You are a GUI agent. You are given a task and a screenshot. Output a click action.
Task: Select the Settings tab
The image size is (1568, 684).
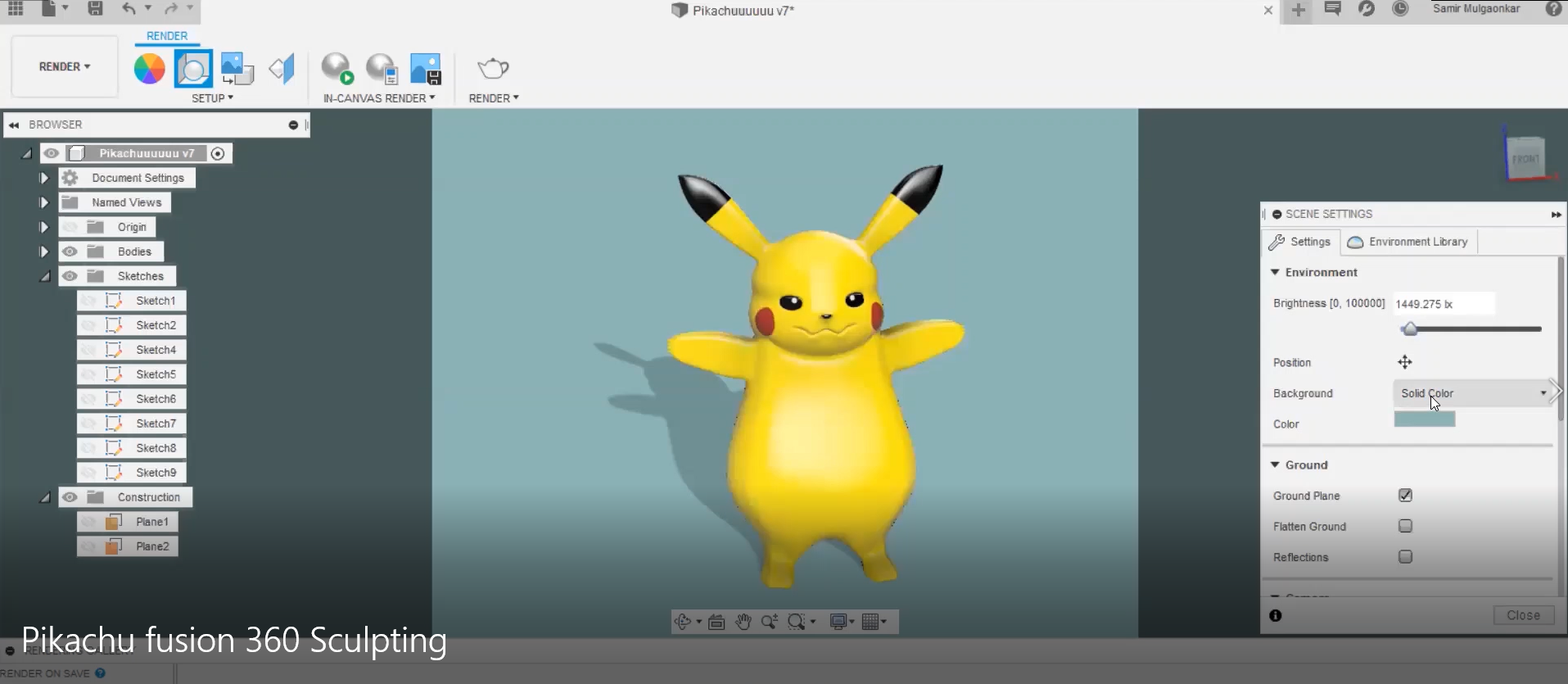point(1300,242)
